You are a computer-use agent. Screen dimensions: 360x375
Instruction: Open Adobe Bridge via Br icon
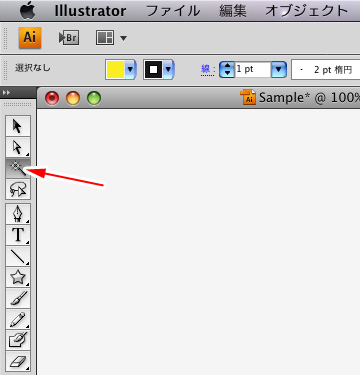(69, 38)
